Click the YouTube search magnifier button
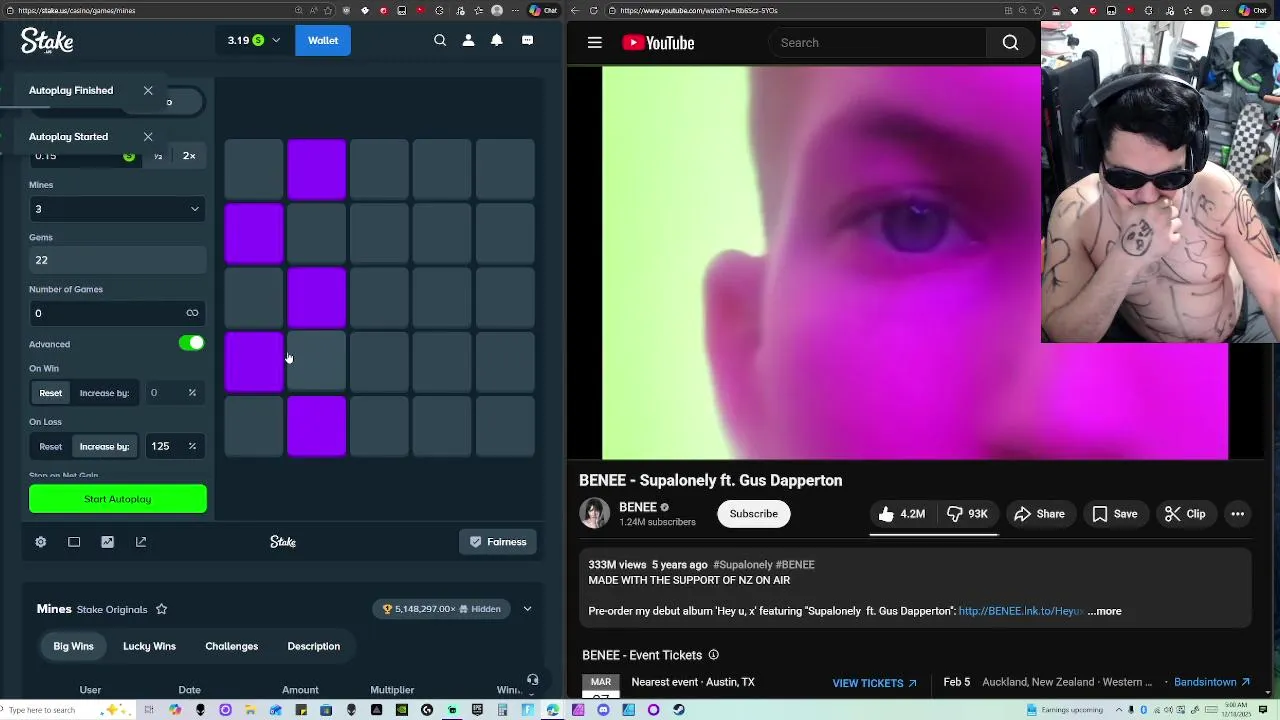 (1010, 42)
